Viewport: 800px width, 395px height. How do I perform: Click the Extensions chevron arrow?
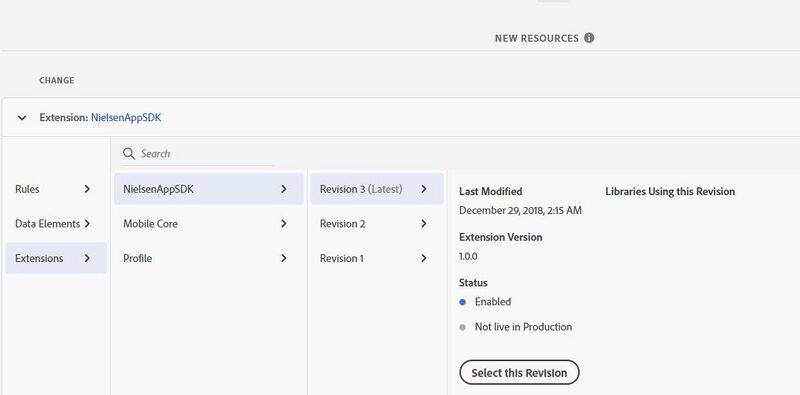87,258
